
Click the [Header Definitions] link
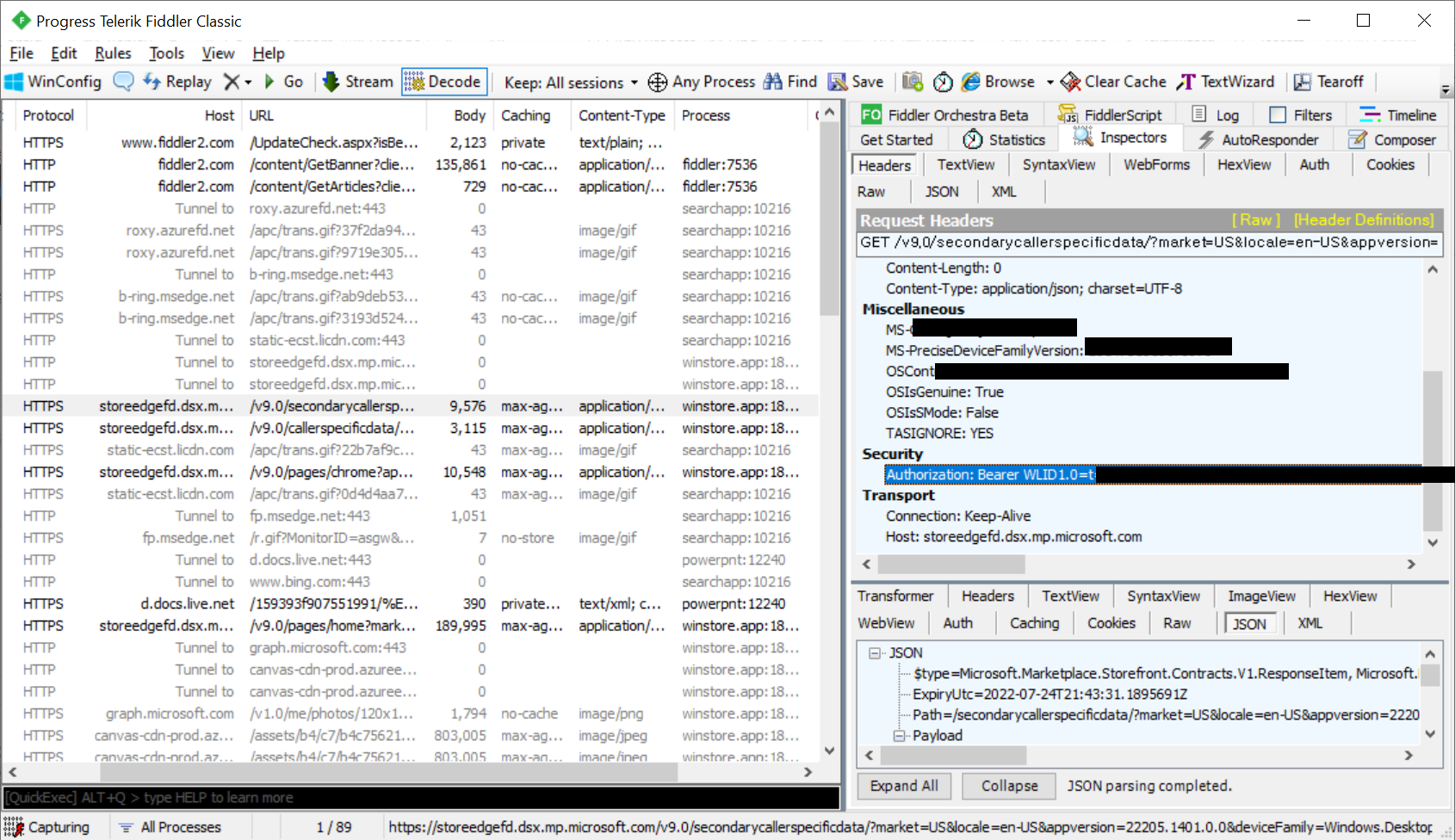point(1365,220)
